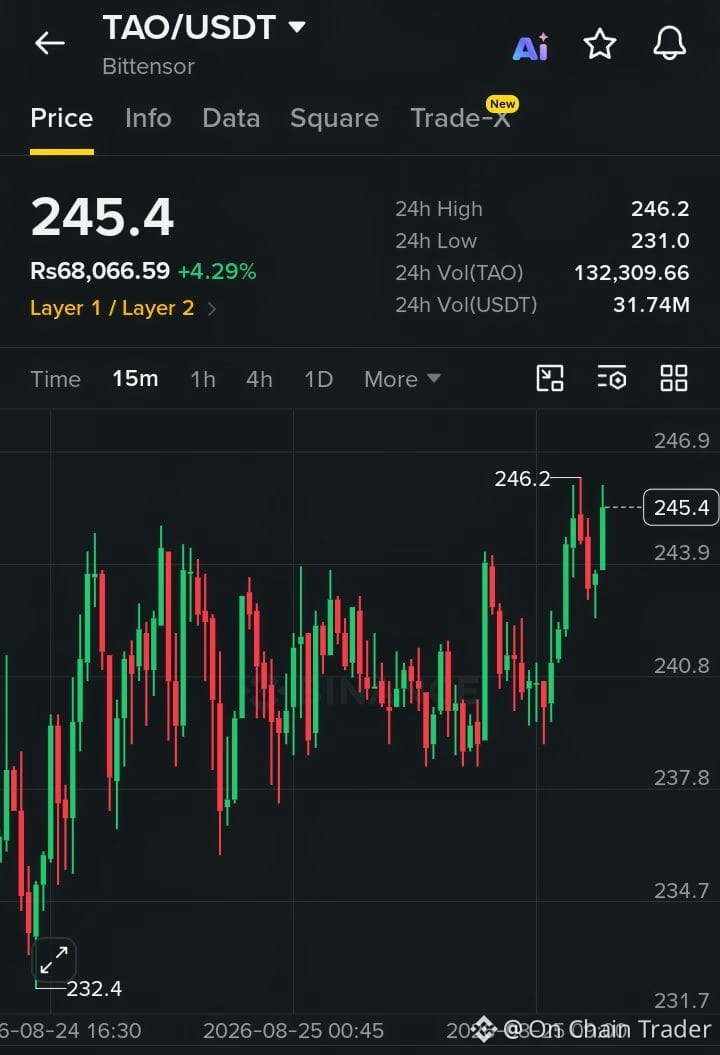Tap the 234.7 price axis label
The height and width of the screenshot is (1055, 720).
coord(682,891)
